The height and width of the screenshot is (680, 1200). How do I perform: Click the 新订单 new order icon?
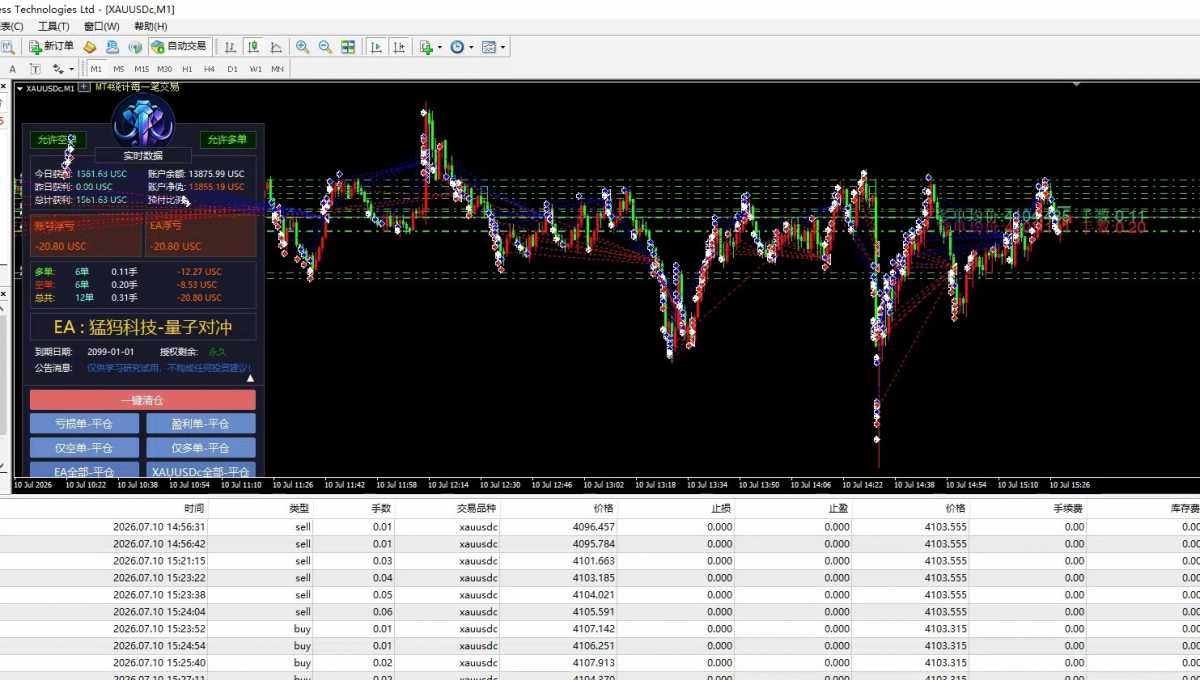coord(51,46)
